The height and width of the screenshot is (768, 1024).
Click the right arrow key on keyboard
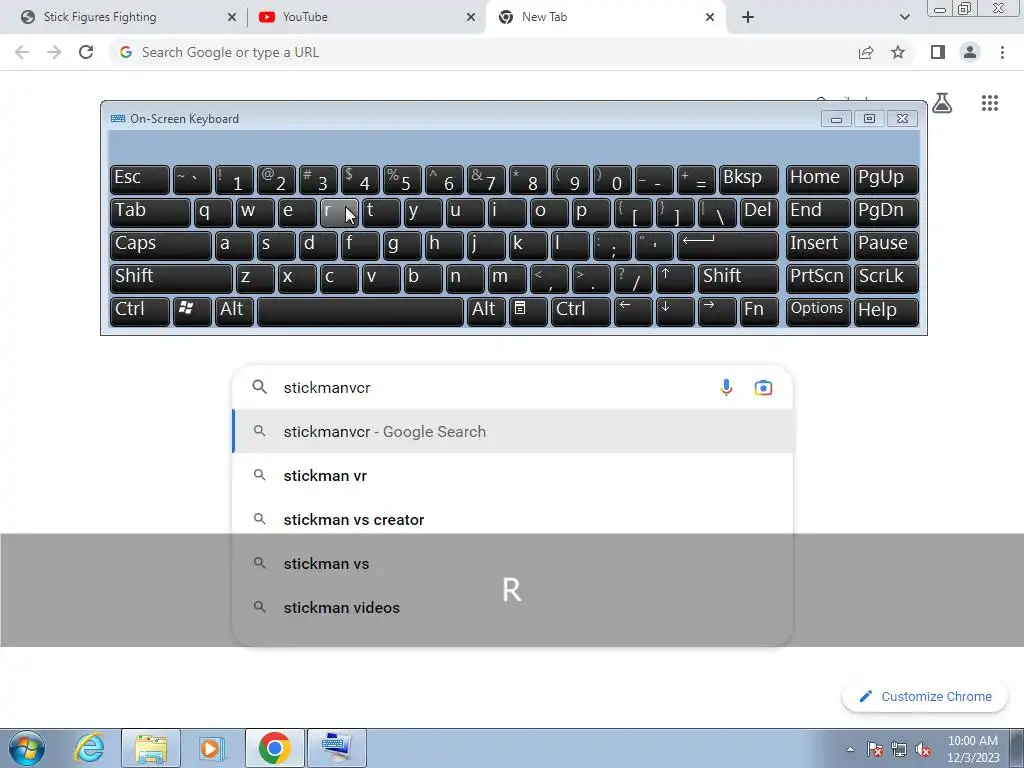click(x=716, y=311)
